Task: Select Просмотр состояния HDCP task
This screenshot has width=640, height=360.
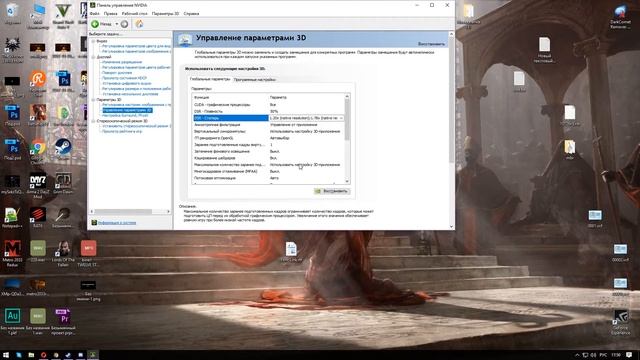Action: coord(124,78)
